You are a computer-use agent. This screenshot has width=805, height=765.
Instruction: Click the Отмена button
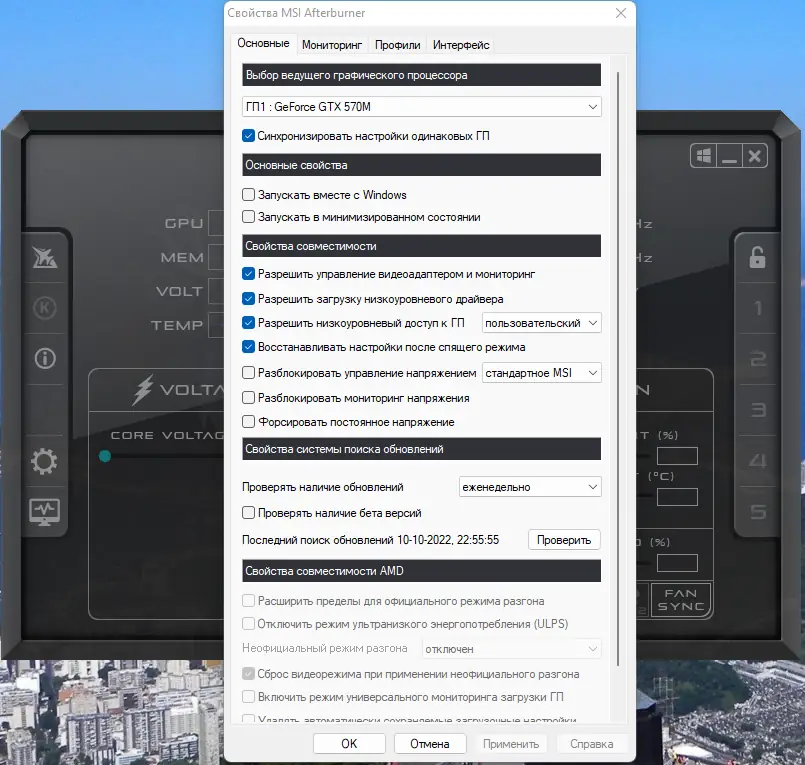coord(430,743)
